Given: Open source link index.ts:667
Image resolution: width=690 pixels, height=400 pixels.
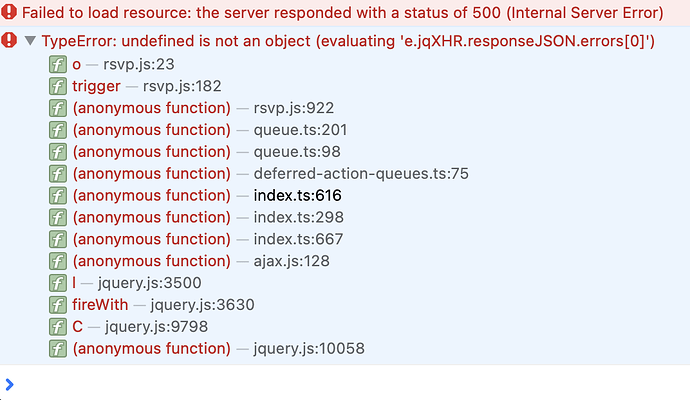Looking at the screenshot, I should click(298, 239).
